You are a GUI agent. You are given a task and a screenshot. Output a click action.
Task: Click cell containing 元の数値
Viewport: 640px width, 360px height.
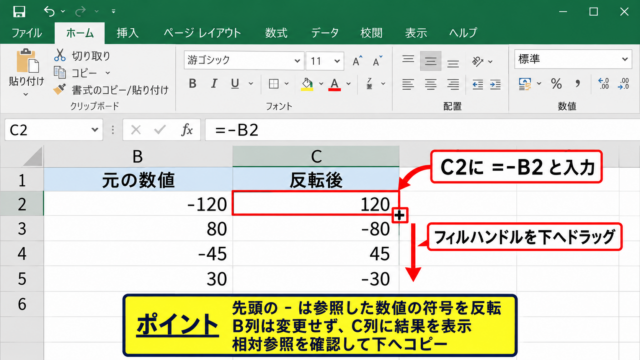coord(138,180)
